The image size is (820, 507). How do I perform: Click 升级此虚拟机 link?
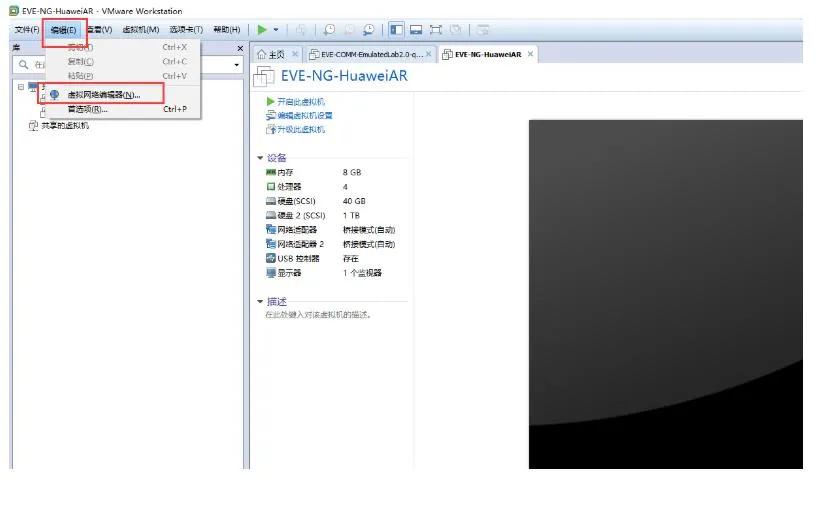301,129
